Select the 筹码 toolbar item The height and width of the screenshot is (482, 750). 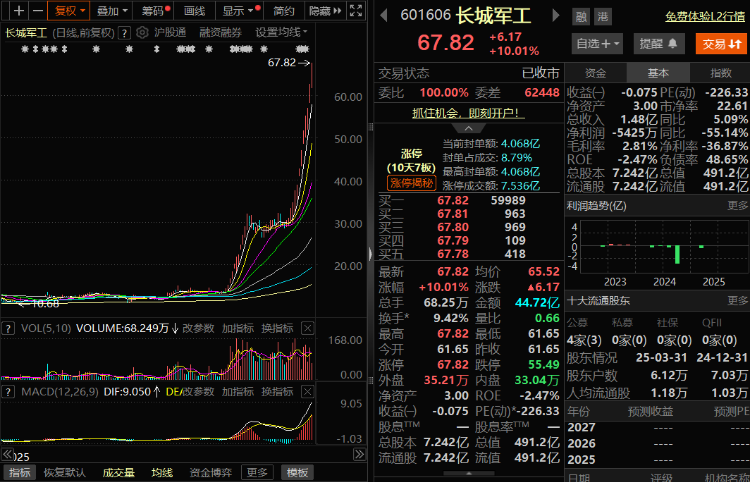point(154,11)
